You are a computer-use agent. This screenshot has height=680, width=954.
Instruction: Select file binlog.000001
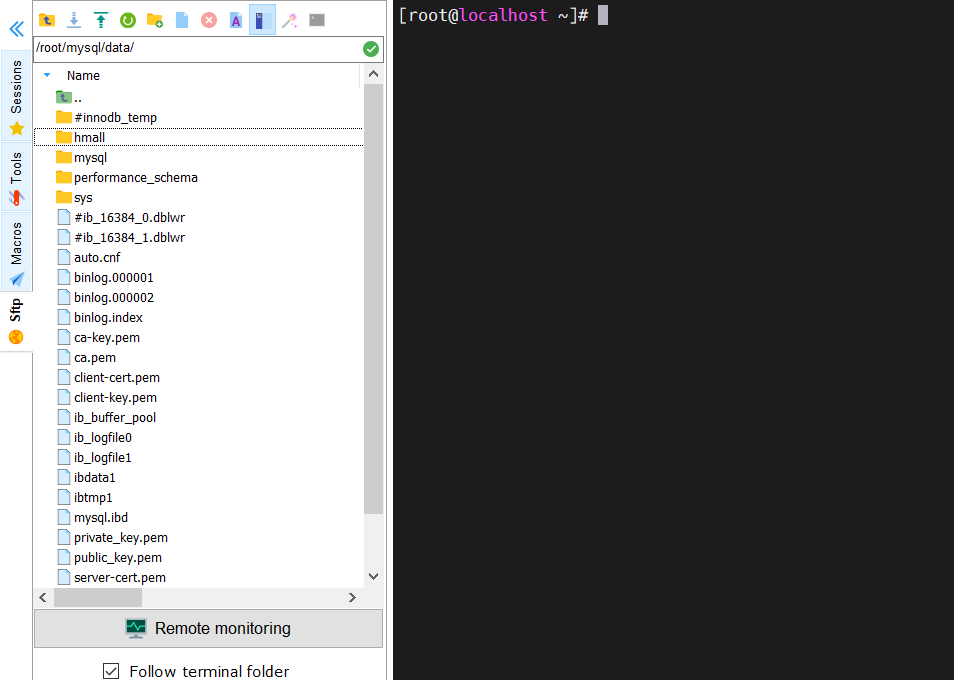point(105,277)
